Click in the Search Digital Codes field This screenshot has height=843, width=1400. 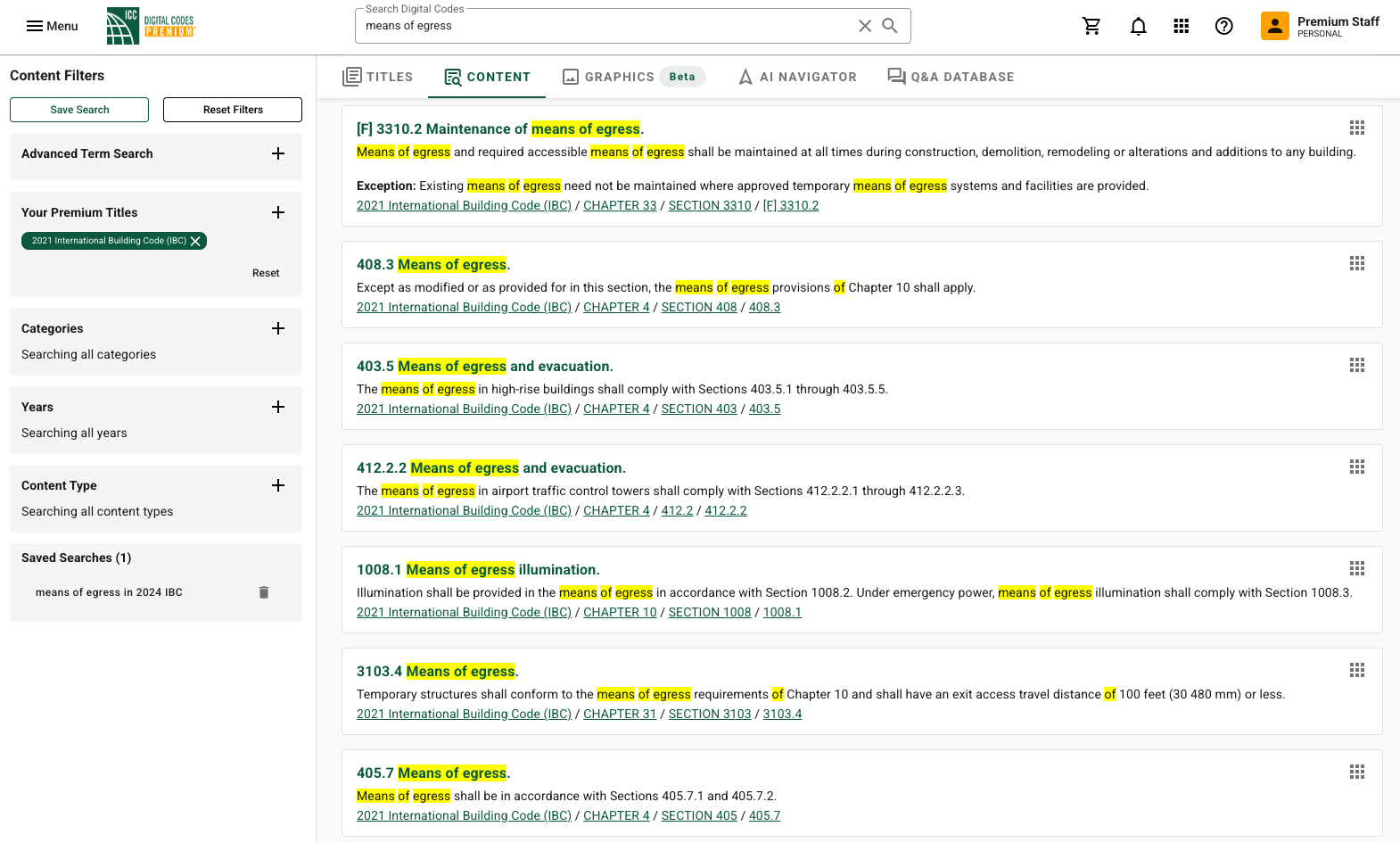click(x=606, y=26)
